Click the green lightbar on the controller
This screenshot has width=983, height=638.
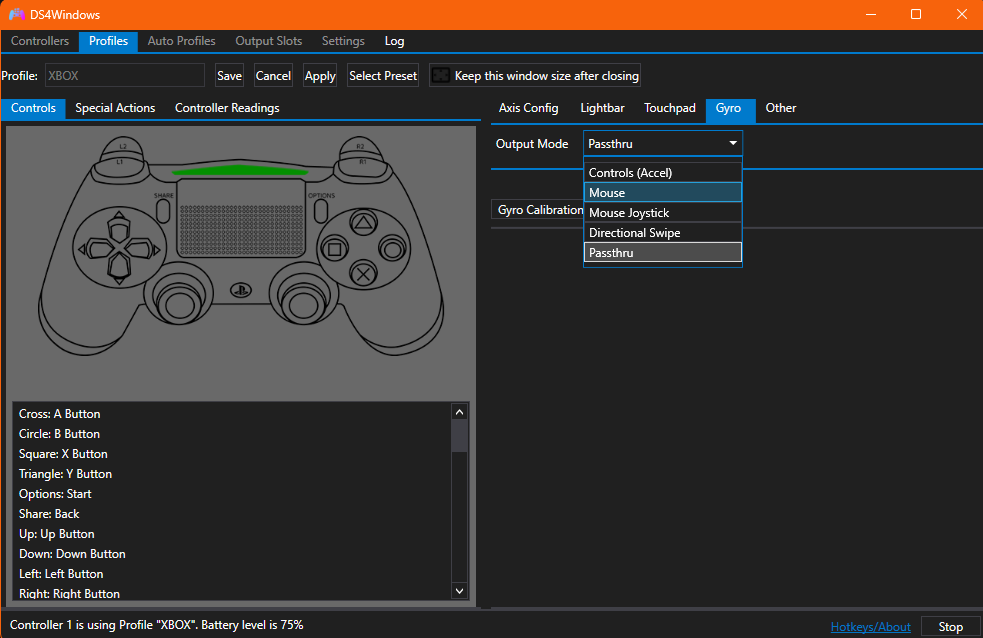tap(240, 171)
